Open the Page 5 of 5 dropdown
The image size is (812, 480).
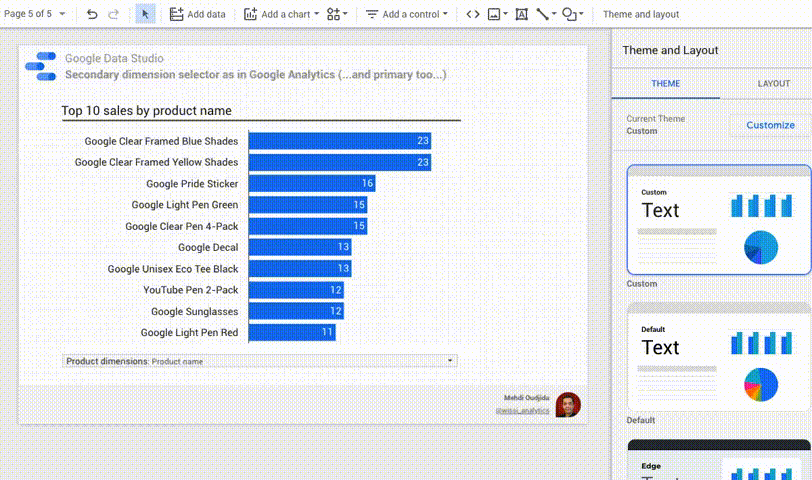click(x=35, y=14)
